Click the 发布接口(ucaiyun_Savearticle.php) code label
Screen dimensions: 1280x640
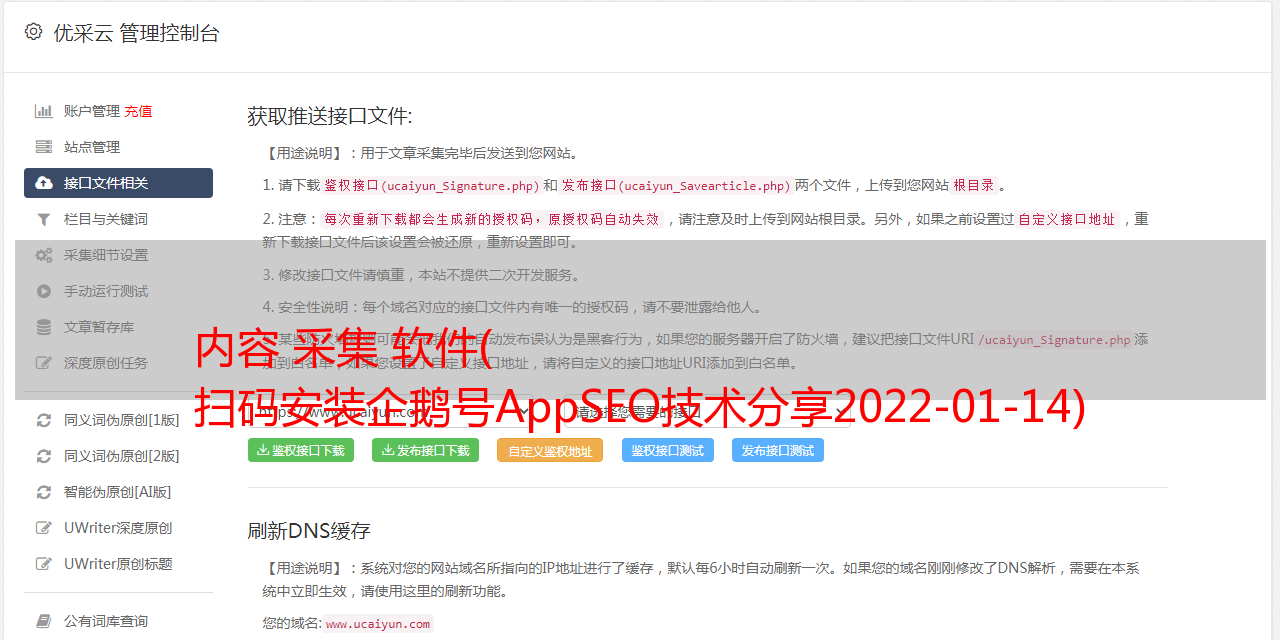coord(676,185)
